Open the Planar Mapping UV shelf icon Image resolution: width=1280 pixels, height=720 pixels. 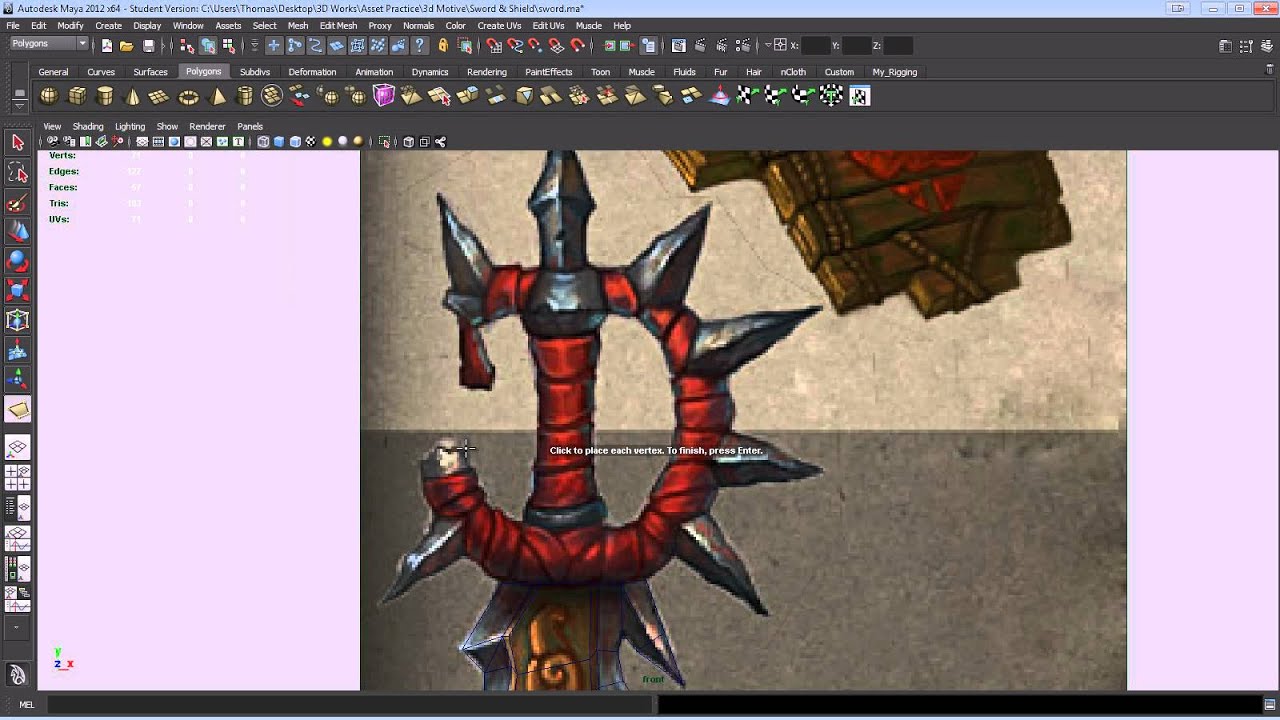[x=747, y=96]
